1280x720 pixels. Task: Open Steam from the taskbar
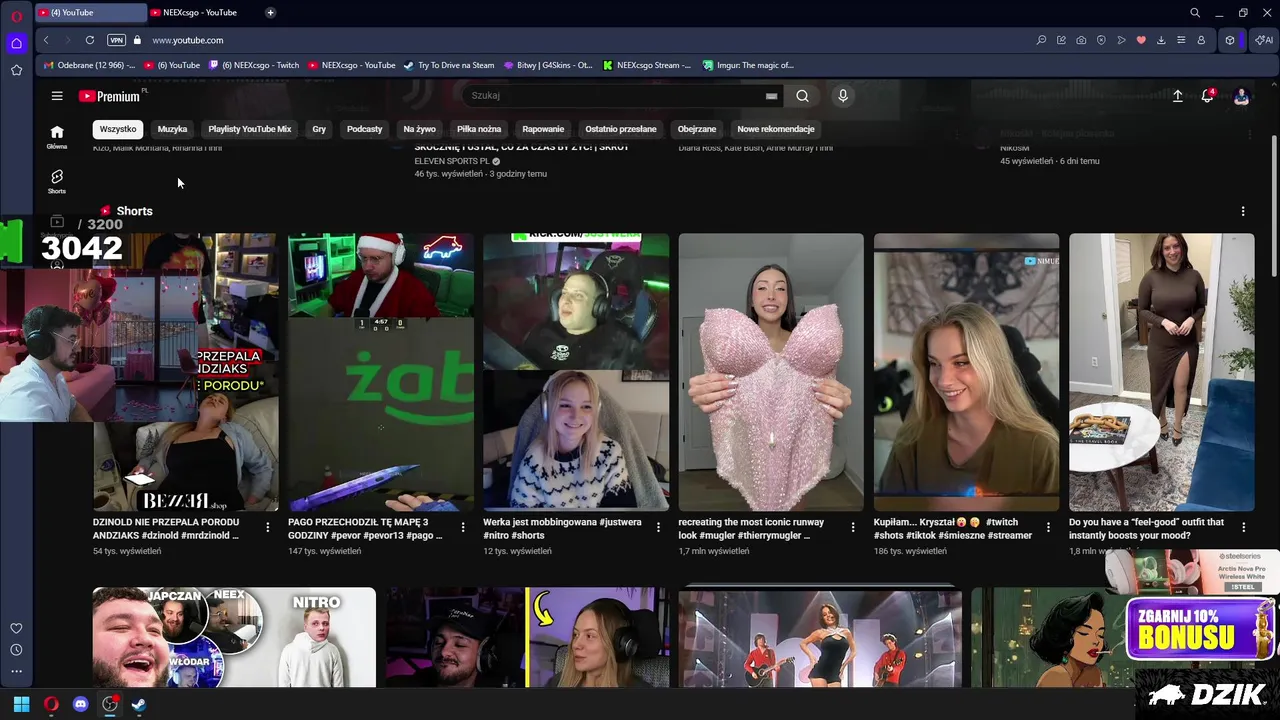point(139,704)
